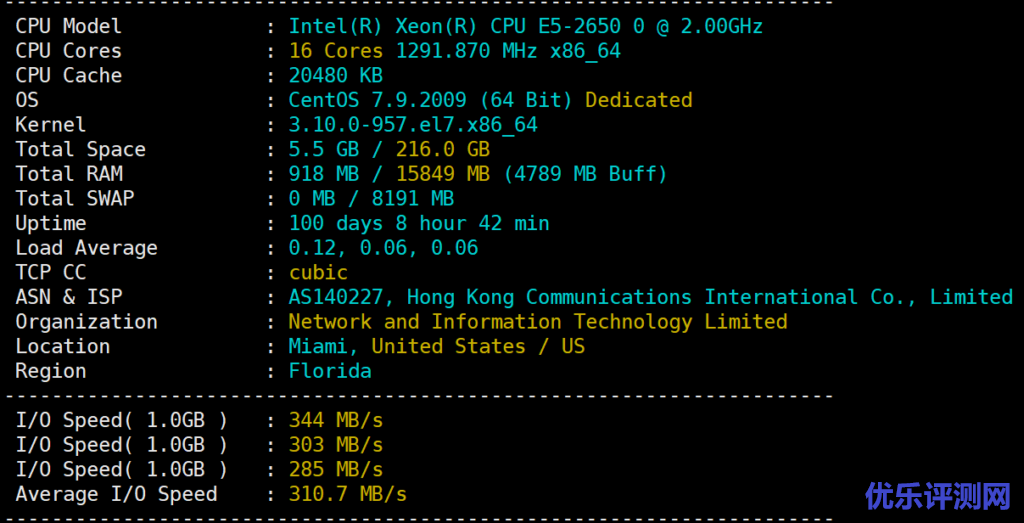1024x523 pixels.
Task: Select the CPU Cache value 20480 KB
Action: pyautogui.click(x=336, y=76)
